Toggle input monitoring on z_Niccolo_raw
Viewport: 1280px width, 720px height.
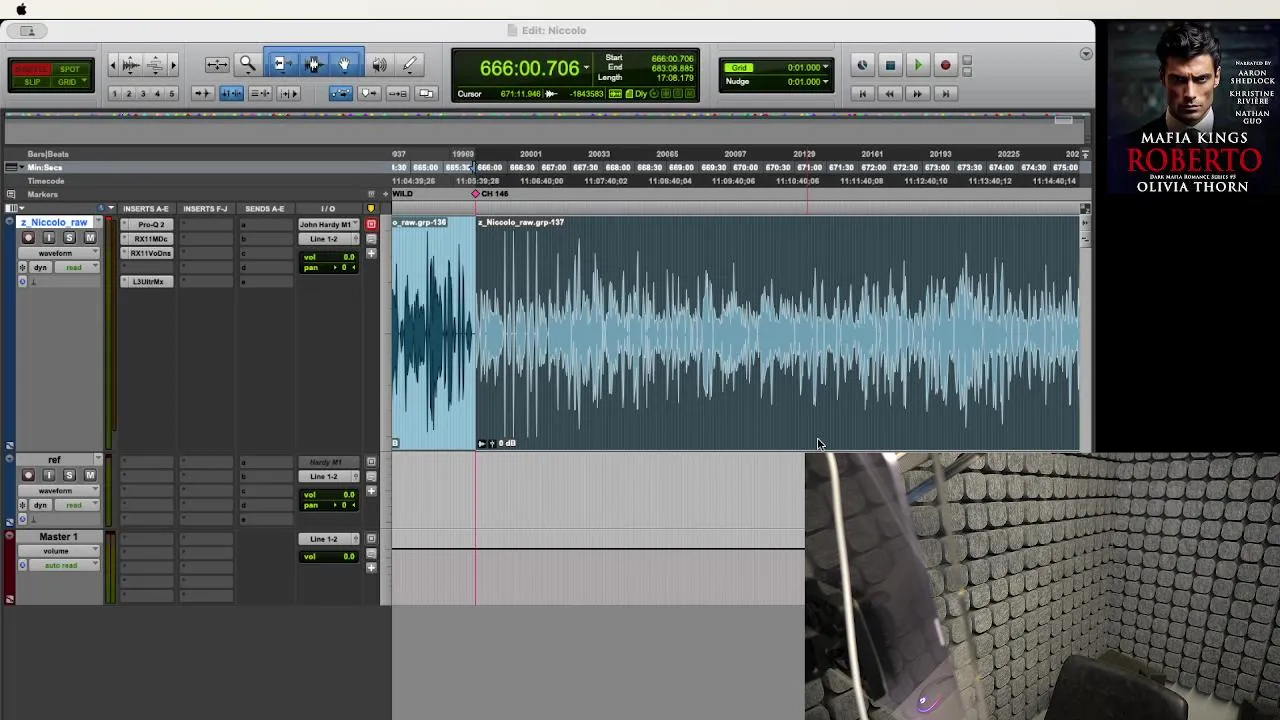coord(49,238)
